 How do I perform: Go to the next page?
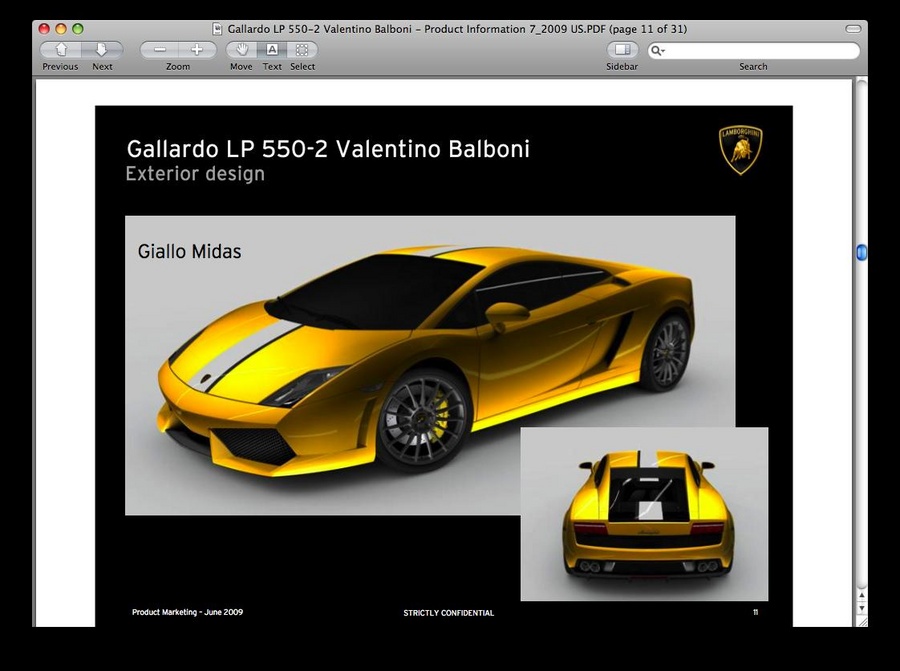click(102, 50)
